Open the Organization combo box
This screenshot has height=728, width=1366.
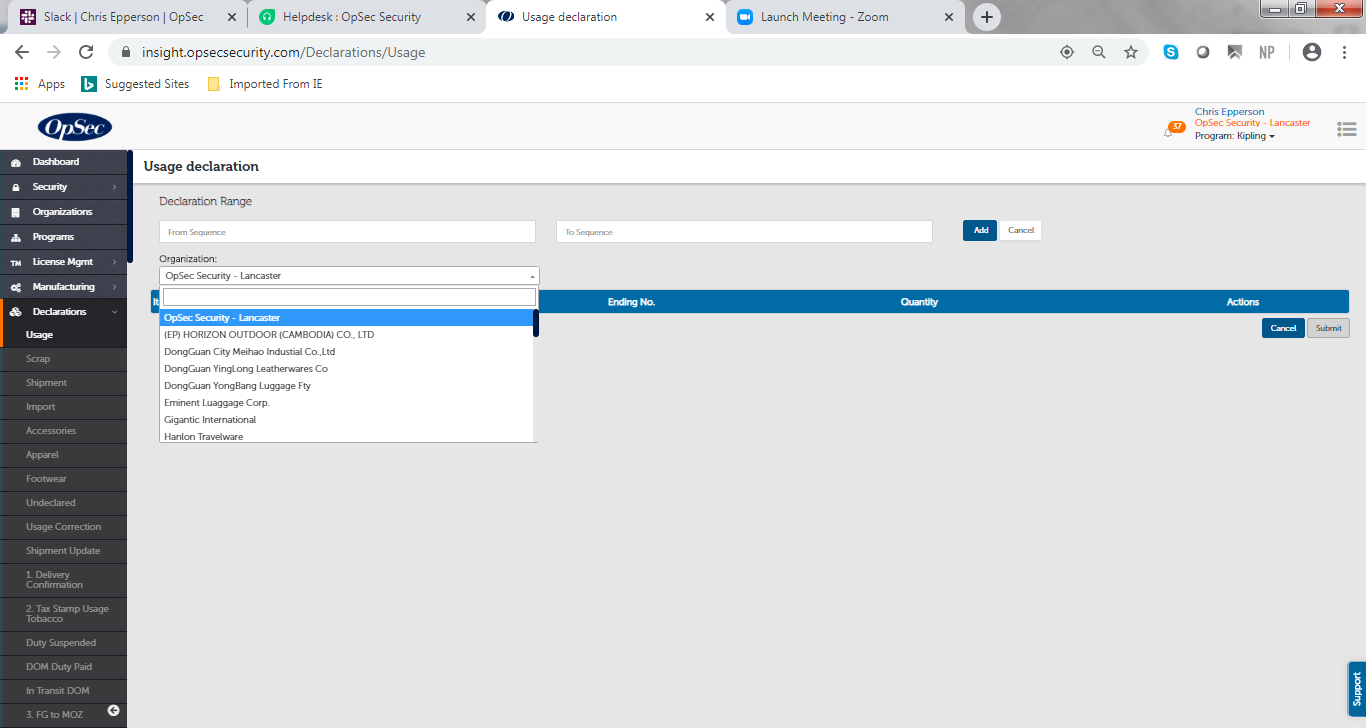point(349,276)
